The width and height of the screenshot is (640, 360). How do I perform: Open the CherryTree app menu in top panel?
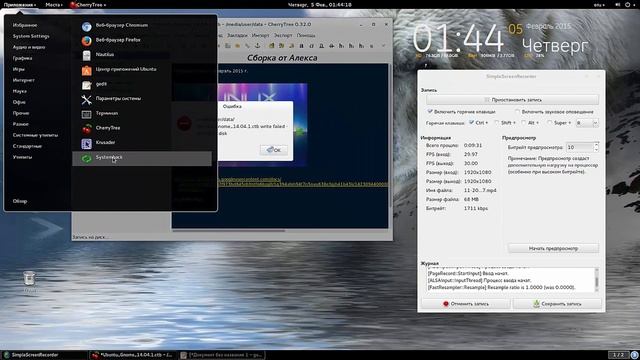[x=88, y=5]
